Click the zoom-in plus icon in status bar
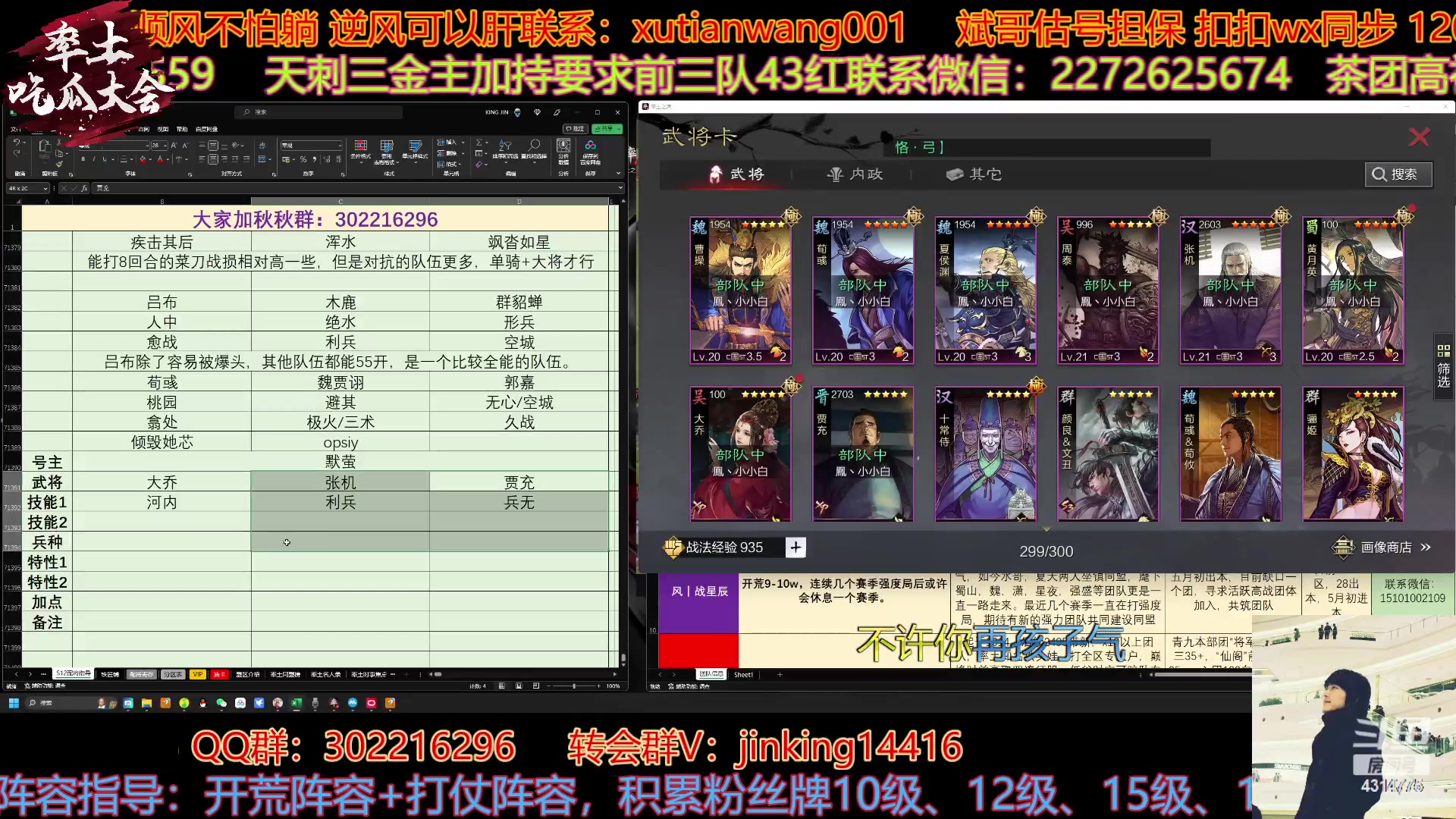This screenshot has width=1456, height=819. pos(598,686)
